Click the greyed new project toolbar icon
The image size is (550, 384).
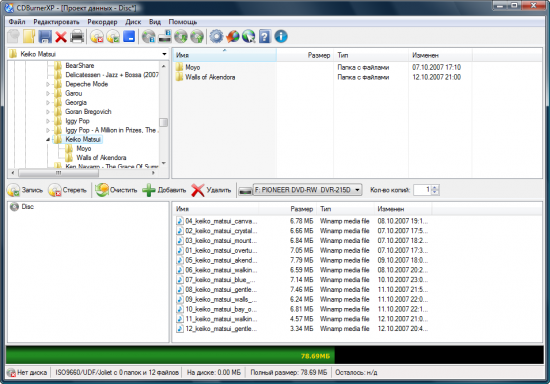pyautogui.click(x=14, y=36)
